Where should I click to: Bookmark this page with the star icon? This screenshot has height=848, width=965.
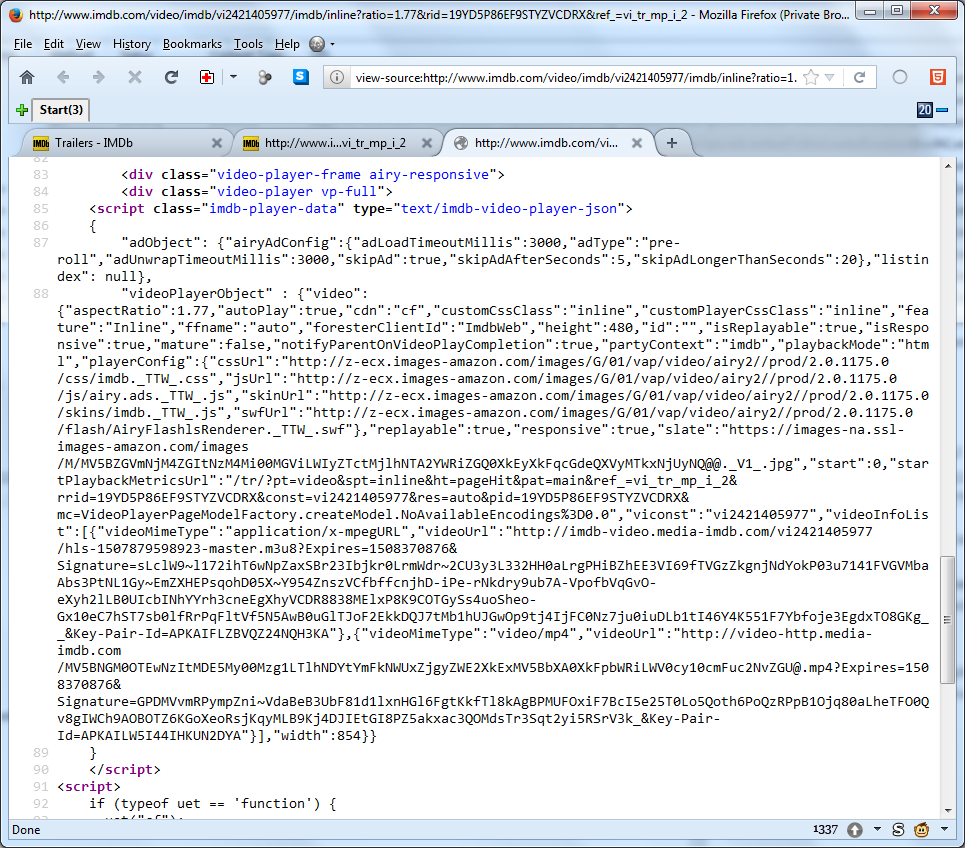(811, 77)
